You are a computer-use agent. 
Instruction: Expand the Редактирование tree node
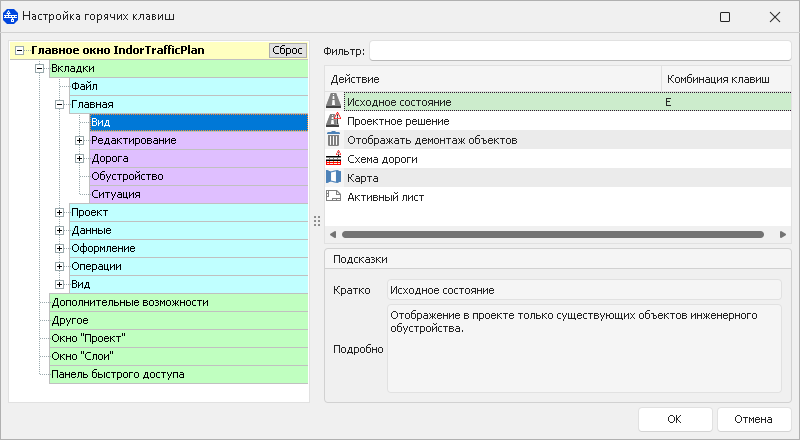79,140
